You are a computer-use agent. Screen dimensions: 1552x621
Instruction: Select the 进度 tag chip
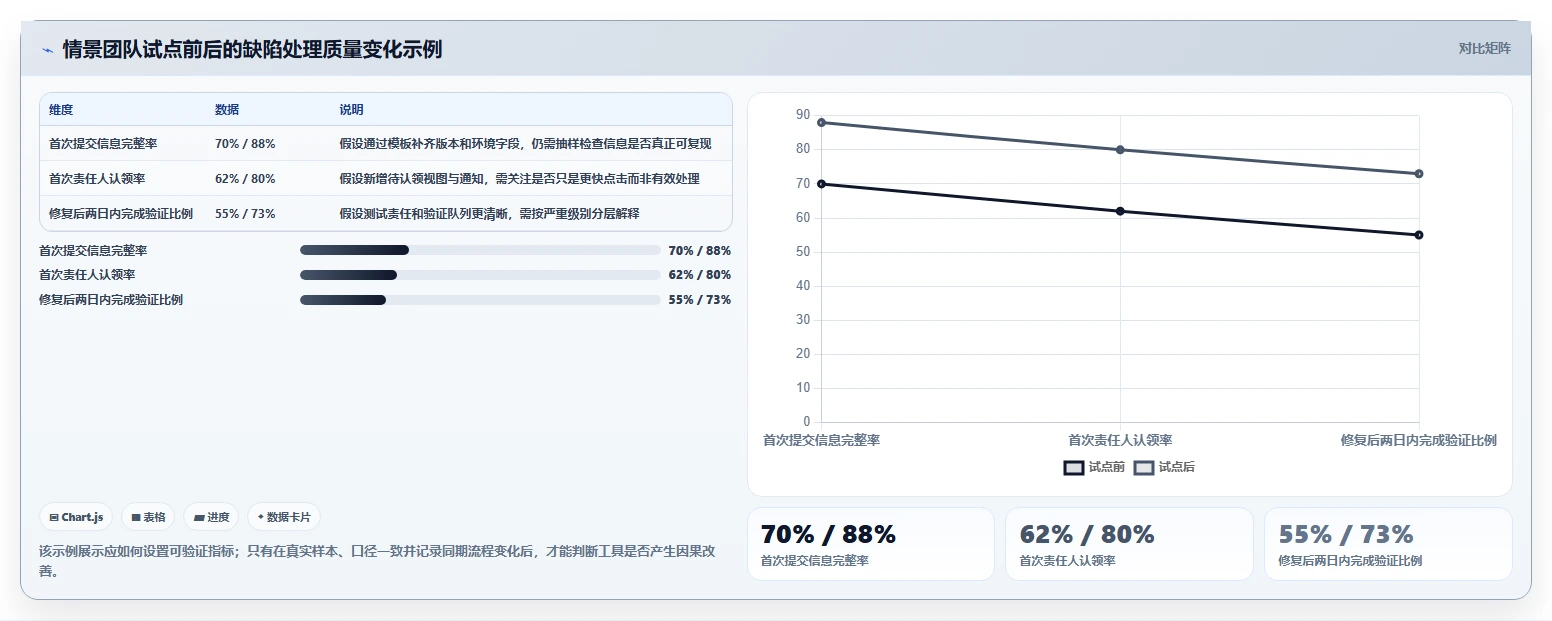pyautogui.click(x=211, y=517)
